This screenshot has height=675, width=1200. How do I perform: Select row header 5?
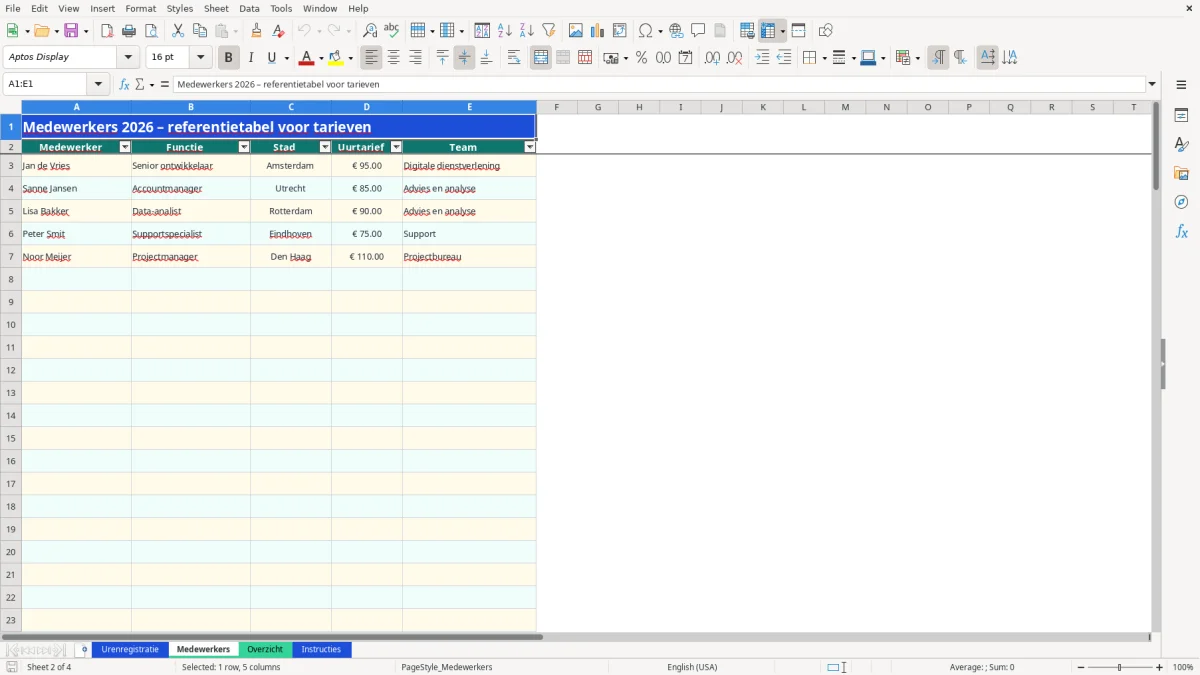pos(11,211)
